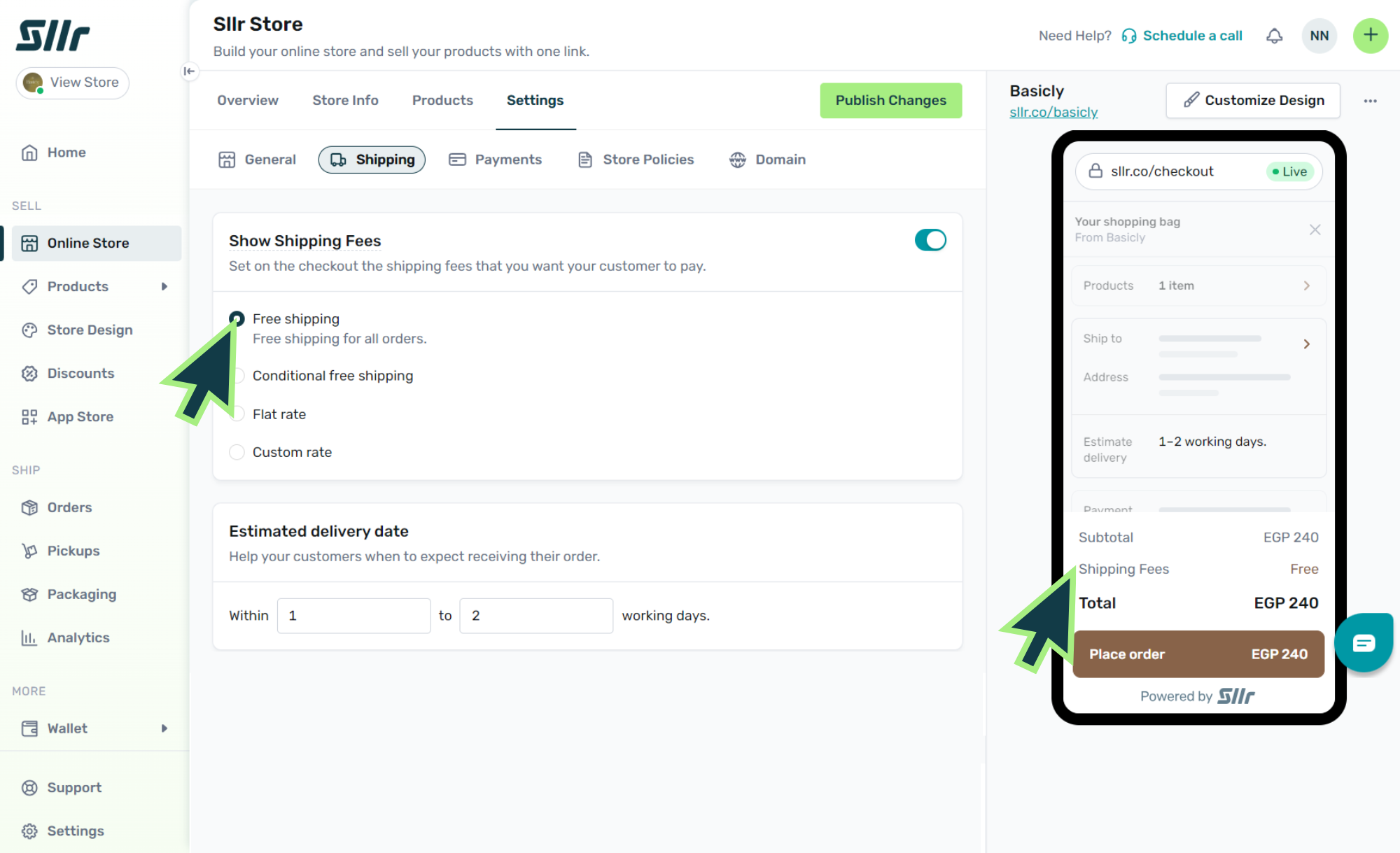Click the delivery days 'to' input field
The height and width of the screenshot is (853, 1400).
click(x=535, y=616)
